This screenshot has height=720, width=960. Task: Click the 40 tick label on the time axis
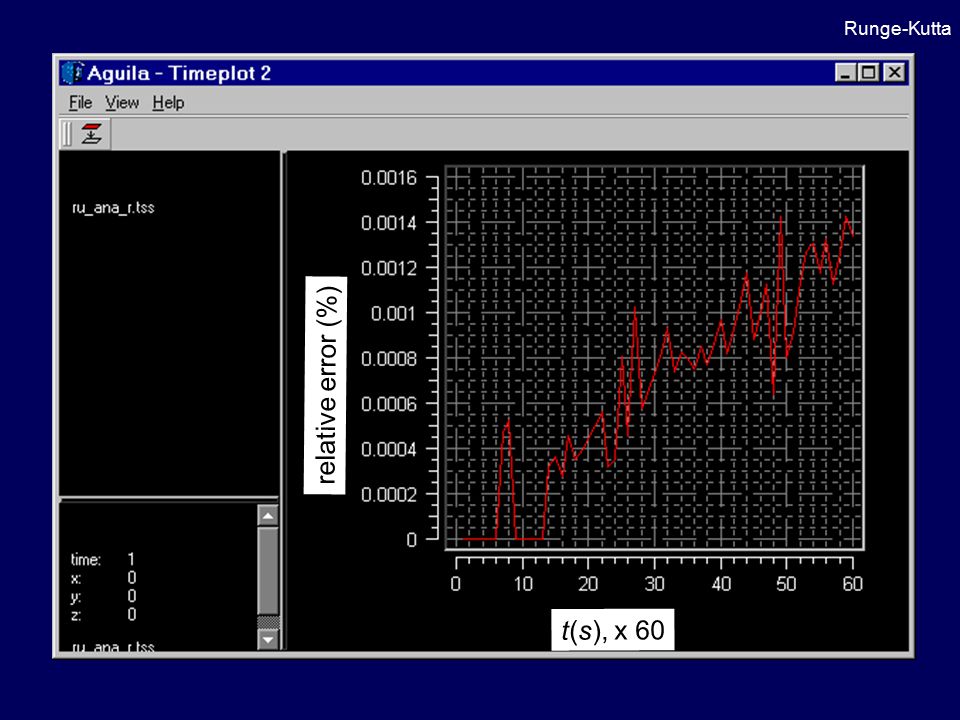coord(721,583)
